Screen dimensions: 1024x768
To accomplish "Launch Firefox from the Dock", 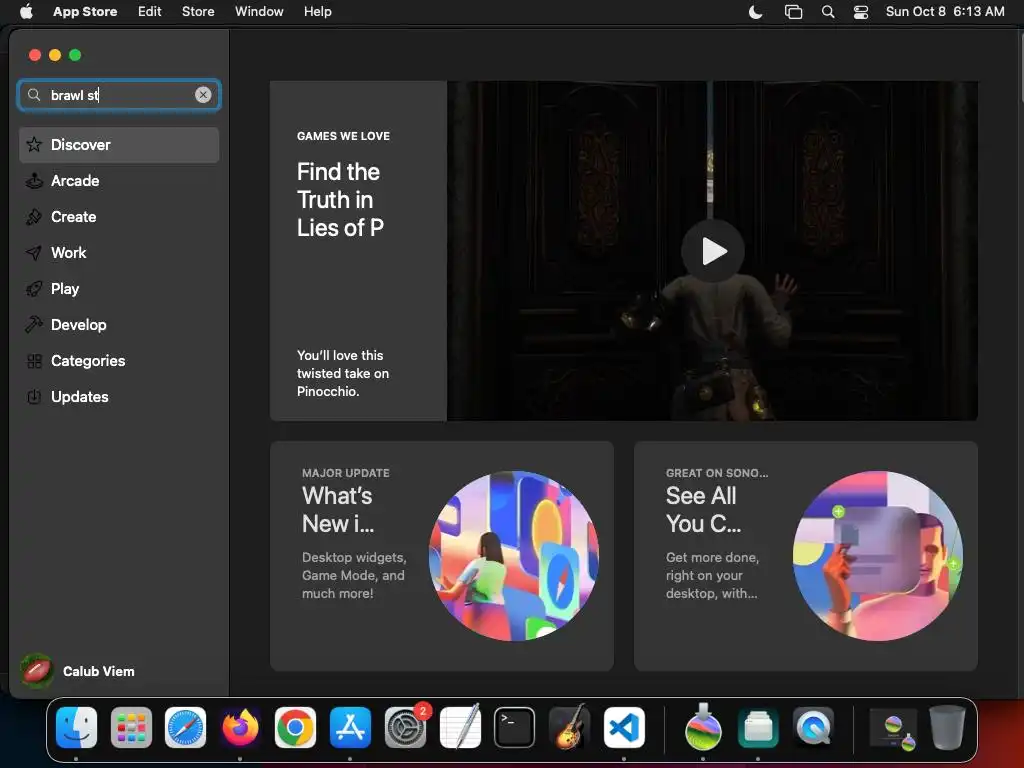I will tap(240, 727).
